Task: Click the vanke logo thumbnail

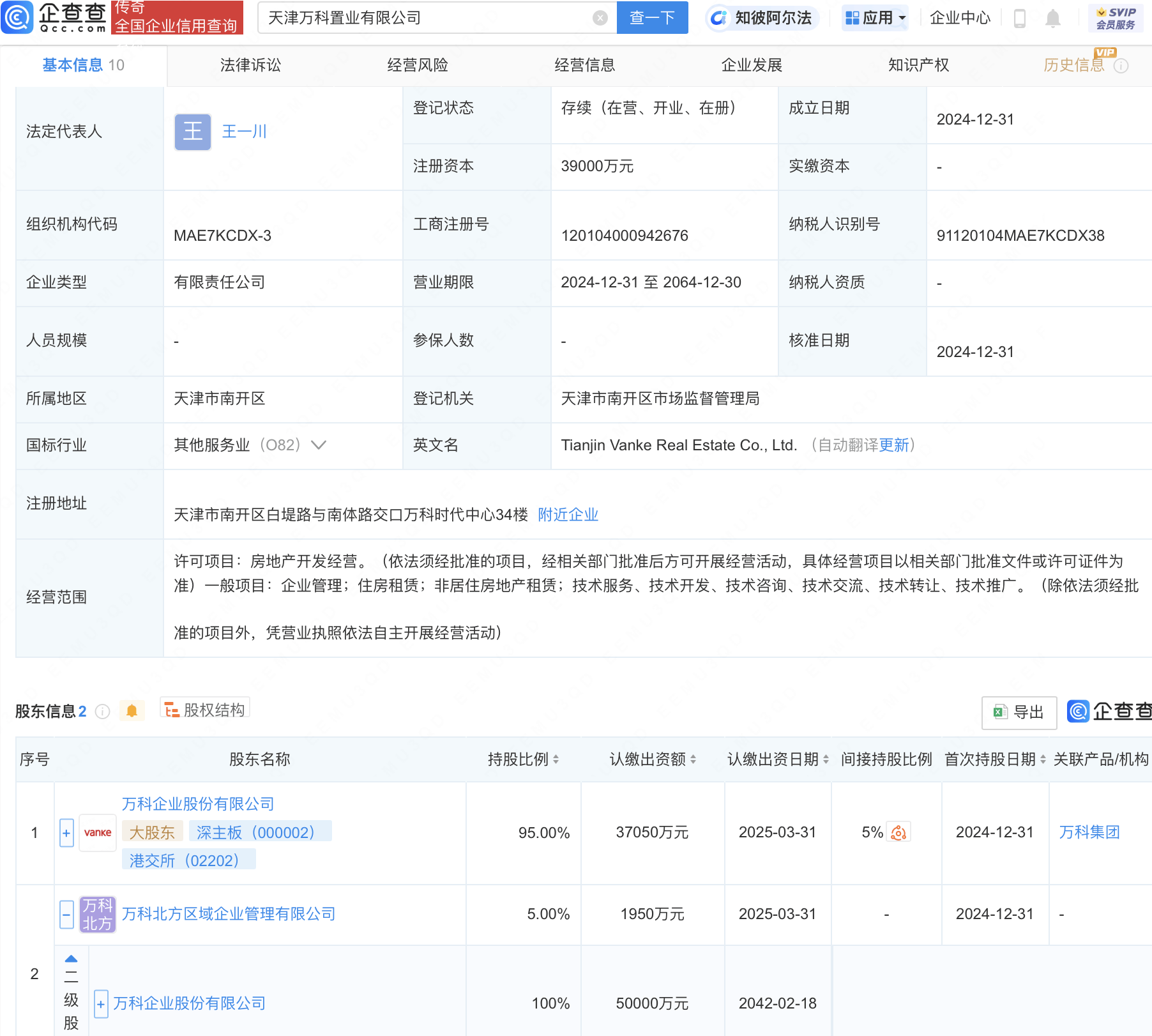Action: coord(98,833)
